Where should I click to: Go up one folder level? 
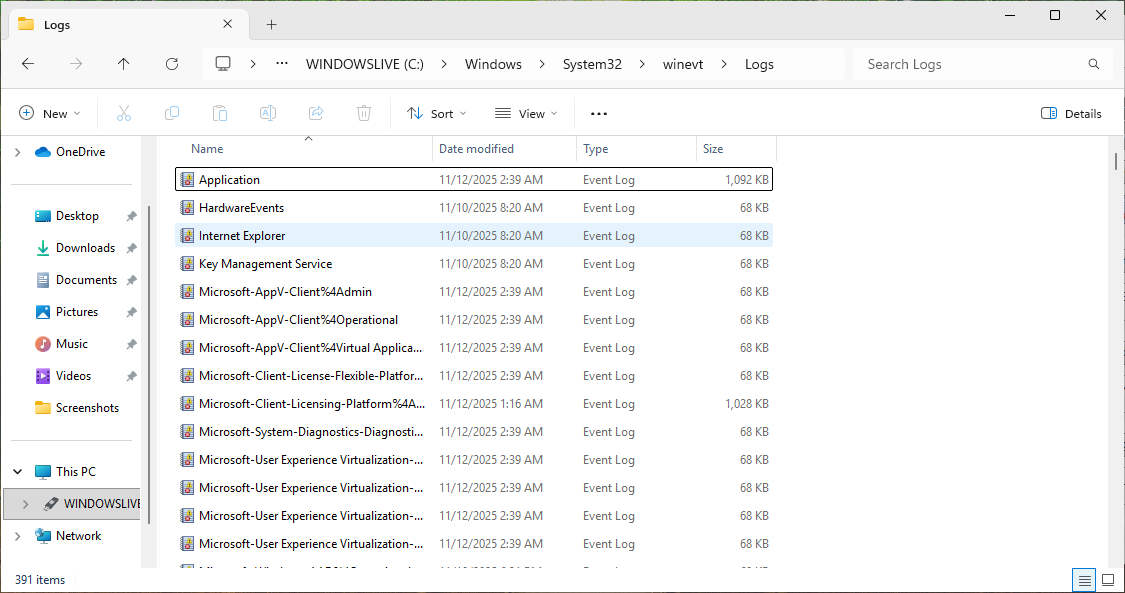point(124,64)
